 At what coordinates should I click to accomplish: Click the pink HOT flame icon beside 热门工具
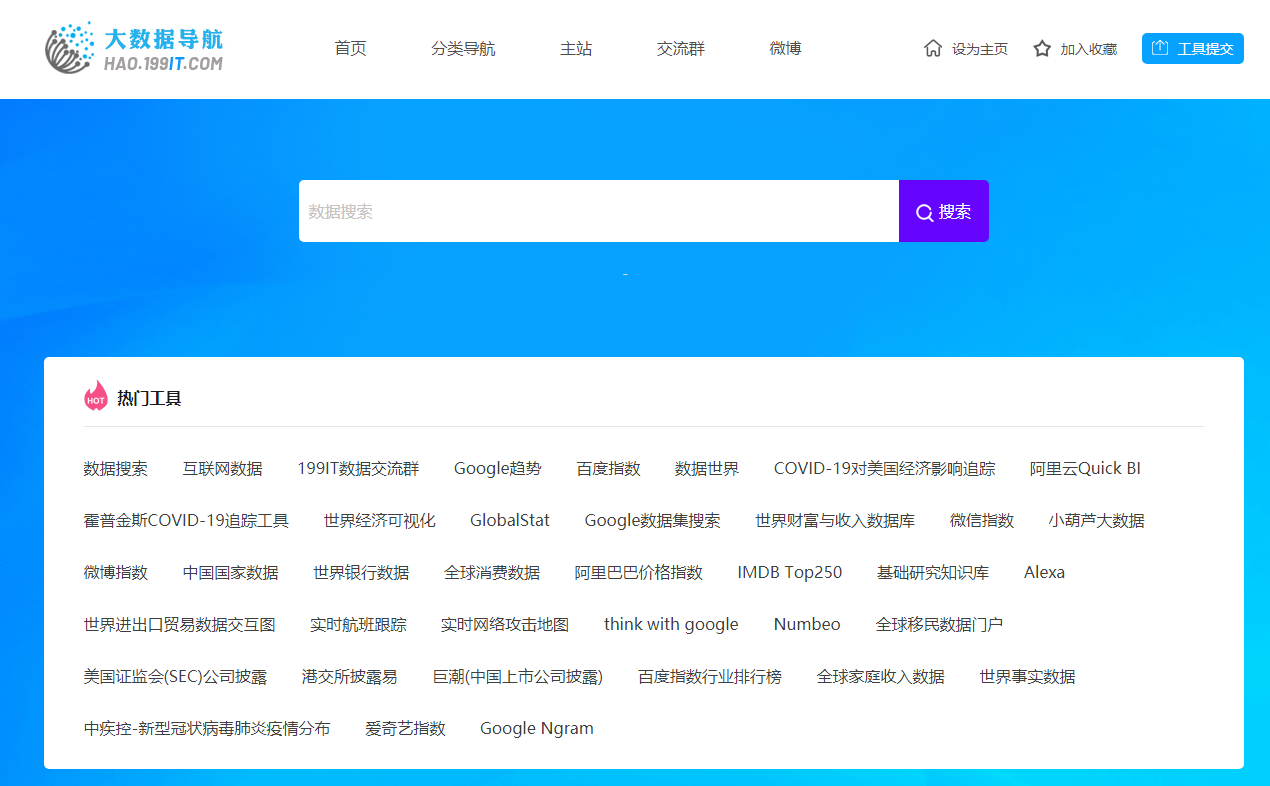(x=96, y=396)
